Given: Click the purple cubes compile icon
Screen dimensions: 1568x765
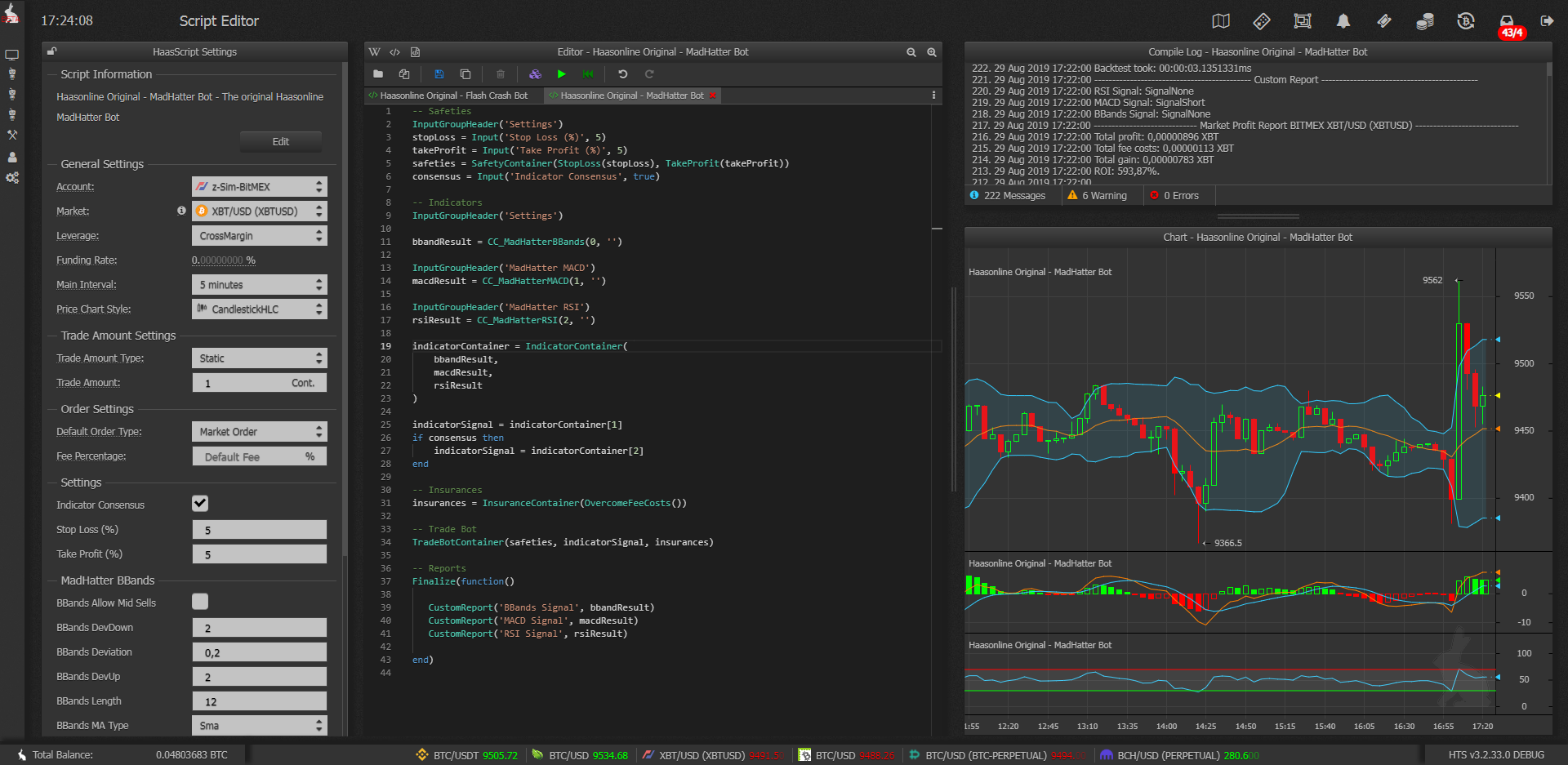Looking at the screenshot, I should pyautogui.click(x=535, y=74).
